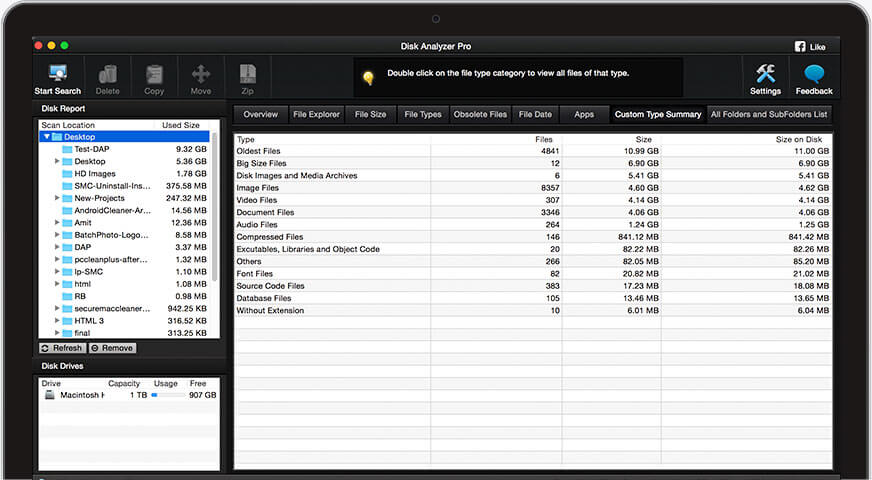The height and width of the screenshot is (480, 872).
Task: Click the Test-DAP folder icon
Action: point(67,149)
